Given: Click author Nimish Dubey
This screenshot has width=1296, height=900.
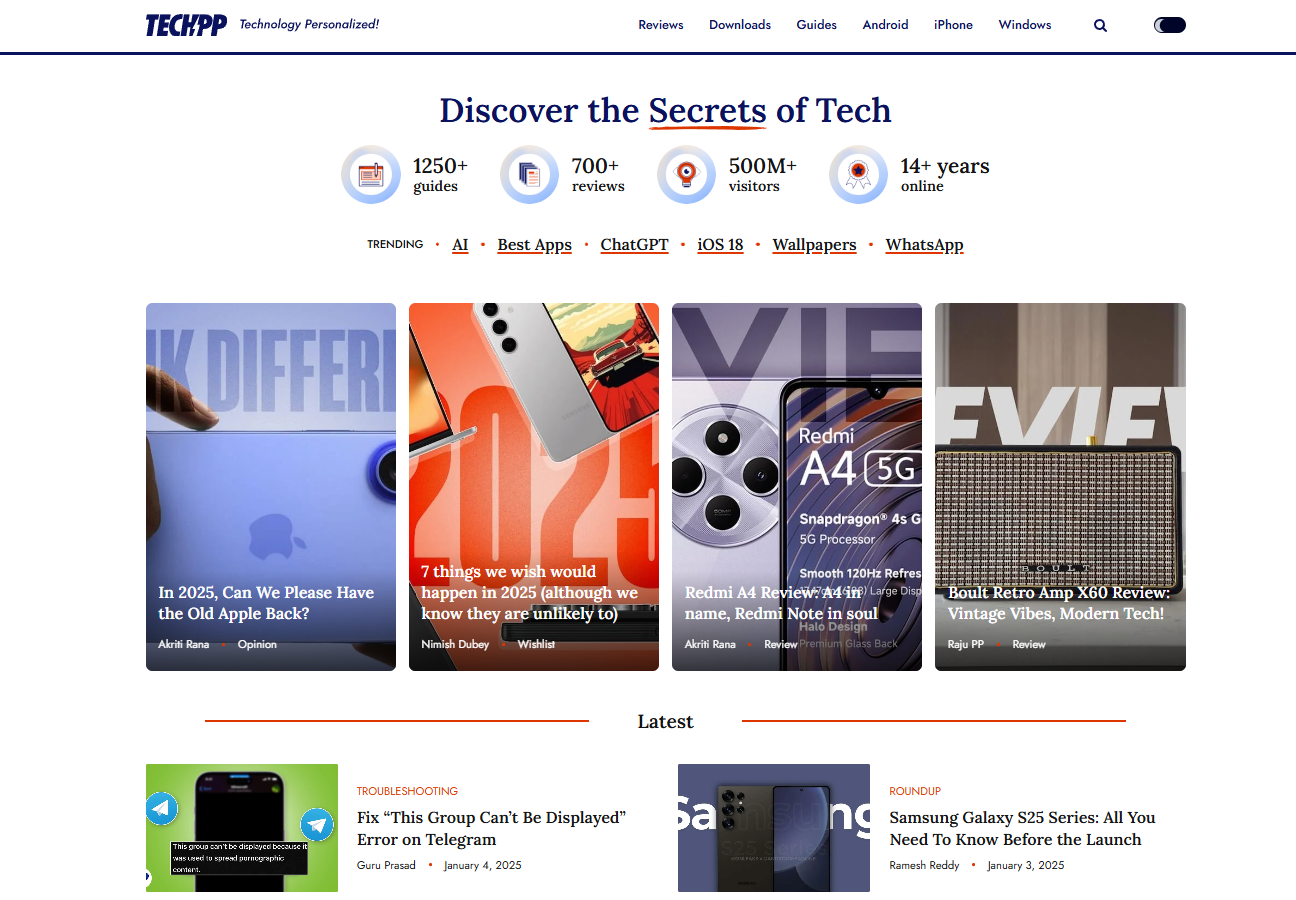Looking at the screenshot, I should coord(455,644).
